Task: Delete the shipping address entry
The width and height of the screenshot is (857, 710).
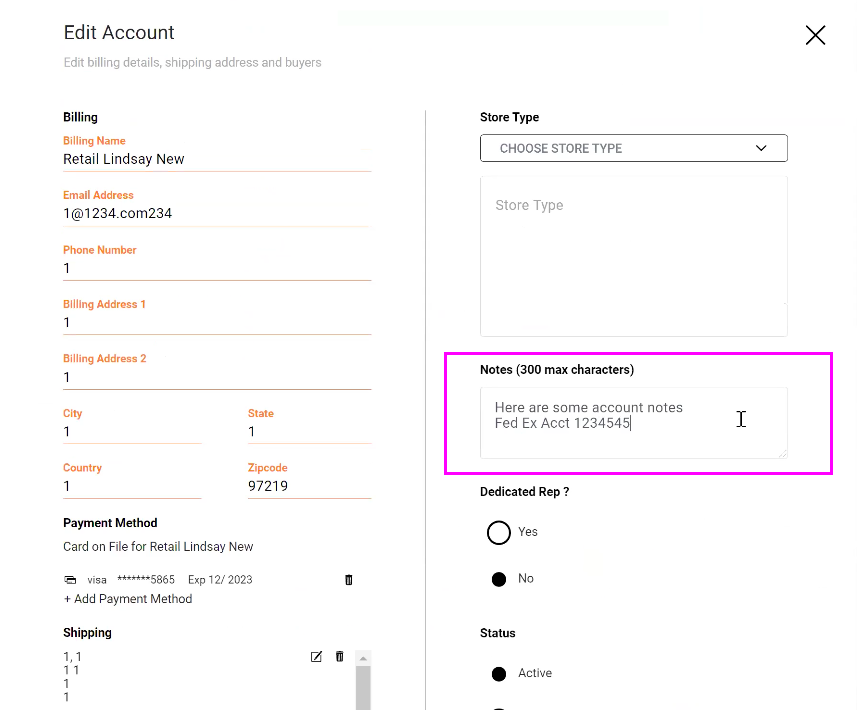Action: tap(340, 657)
